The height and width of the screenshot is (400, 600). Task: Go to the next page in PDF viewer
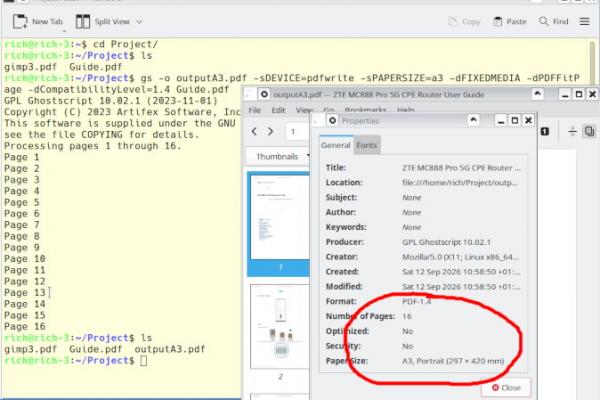270,131
